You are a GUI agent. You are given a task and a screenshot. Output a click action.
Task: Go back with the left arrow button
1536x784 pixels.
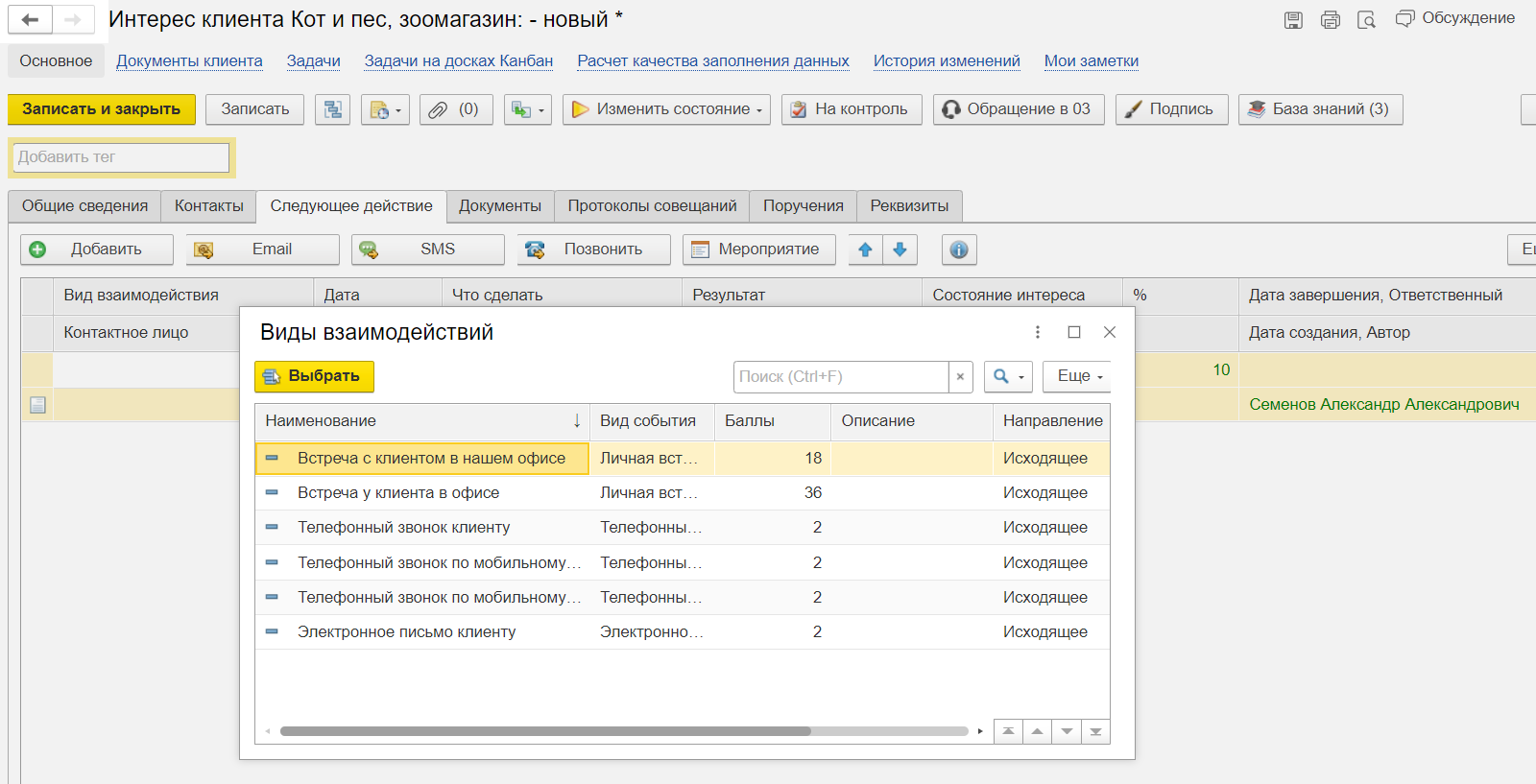click(30, 19)
